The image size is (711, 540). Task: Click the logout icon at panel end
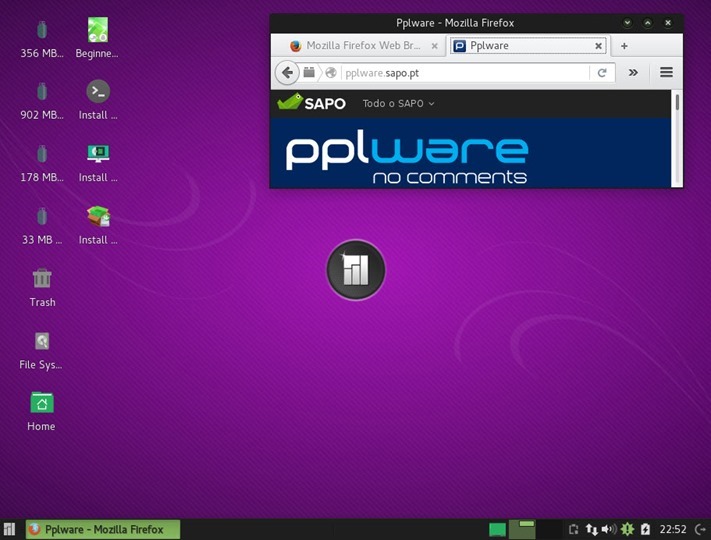(x=700, y=529)
